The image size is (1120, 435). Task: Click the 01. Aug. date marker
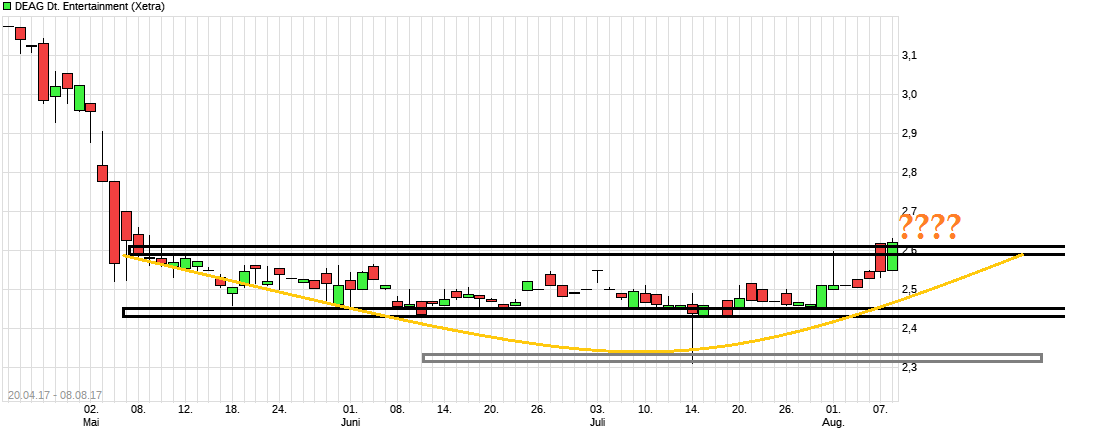pos(834,415)
